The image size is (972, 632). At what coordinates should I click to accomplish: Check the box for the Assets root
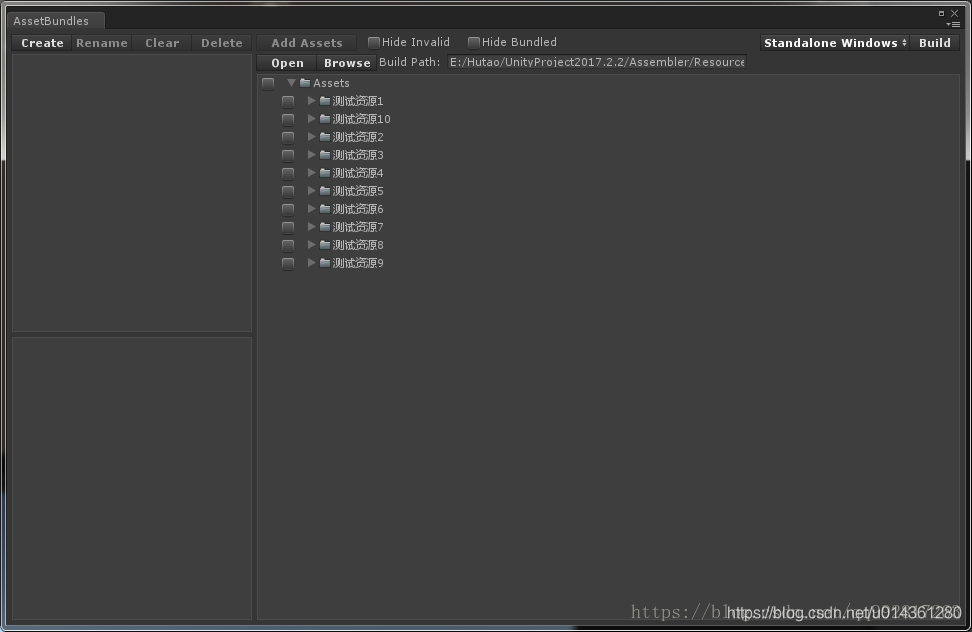click(268, 83)
